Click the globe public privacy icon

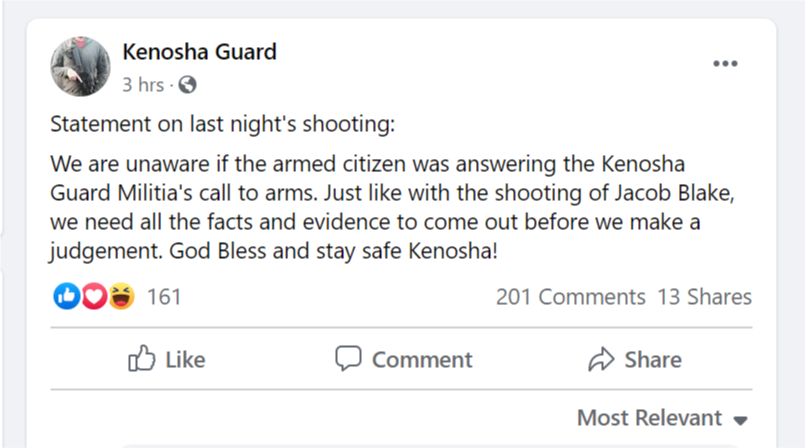188,85
